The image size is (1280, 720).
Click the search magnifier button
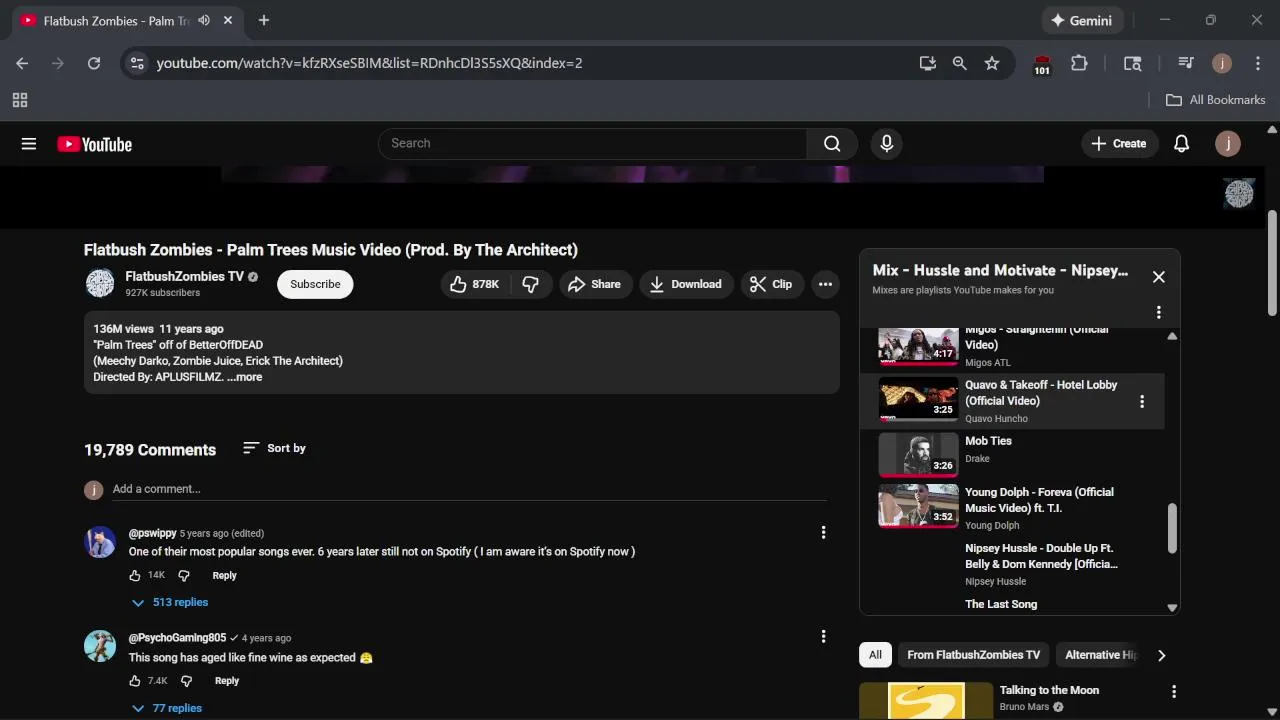coord(832,144)
